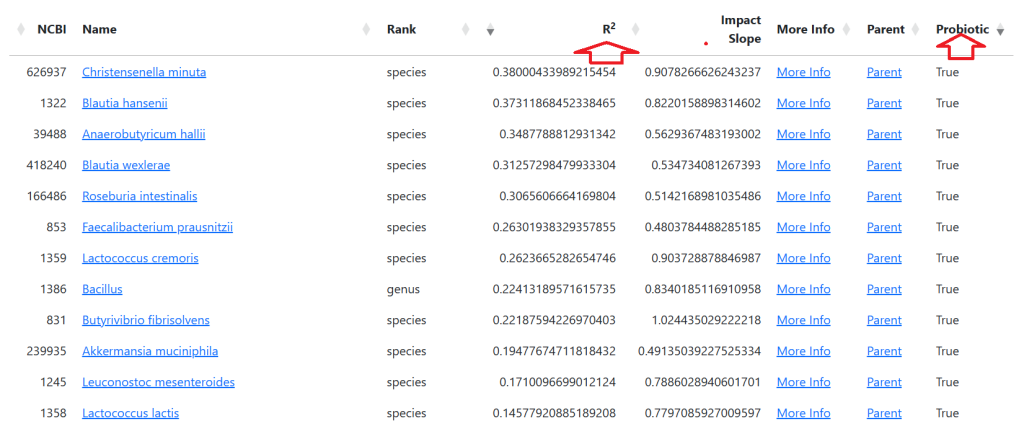Screen dimensions: 1024x434
Task: Click sort arrows just left of Impact Slope
Action: pos(636,30)
